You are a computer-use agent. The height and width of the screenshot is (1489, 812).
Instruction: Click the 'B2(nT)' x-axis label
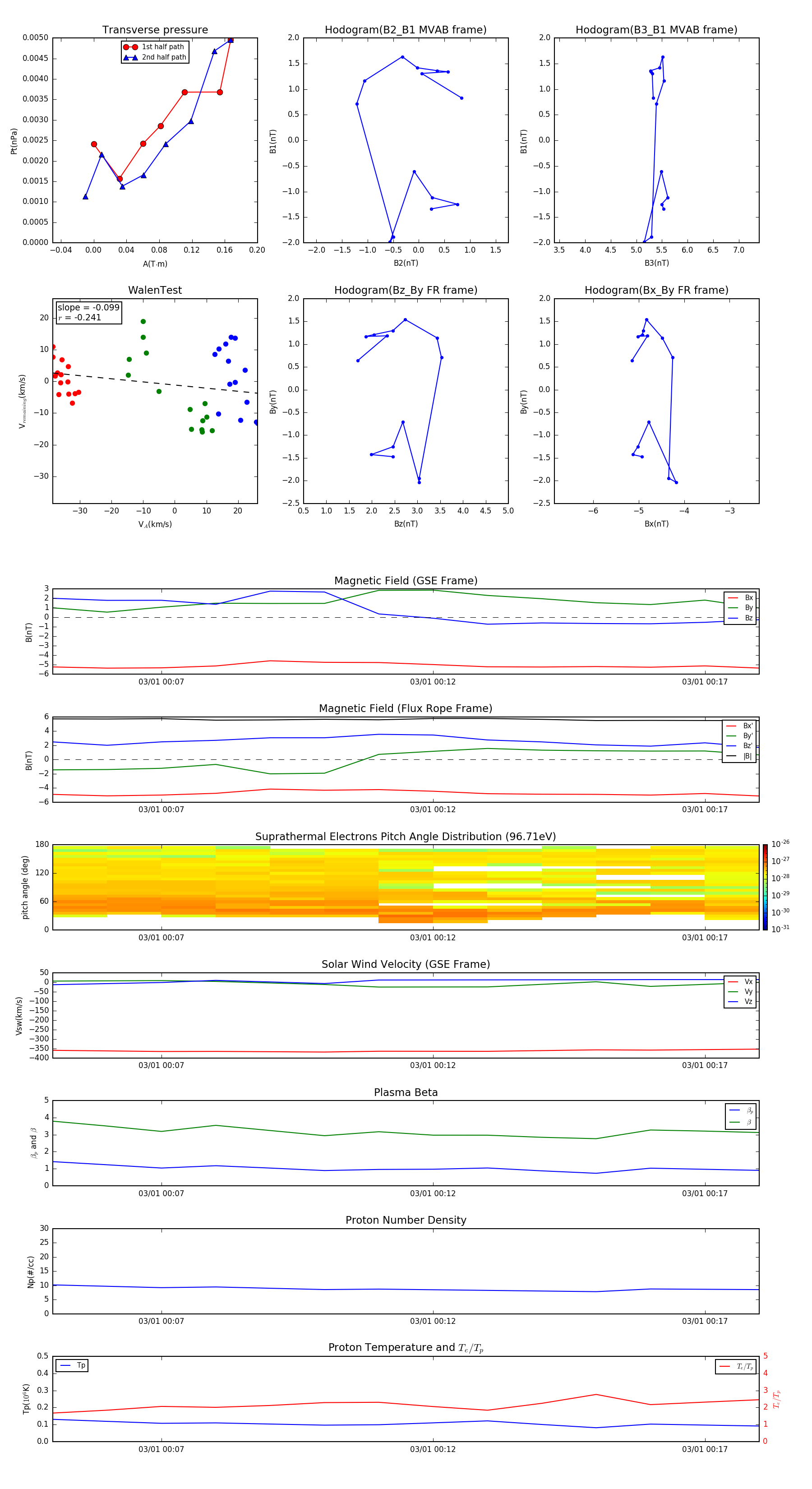(x=406, y=263)
